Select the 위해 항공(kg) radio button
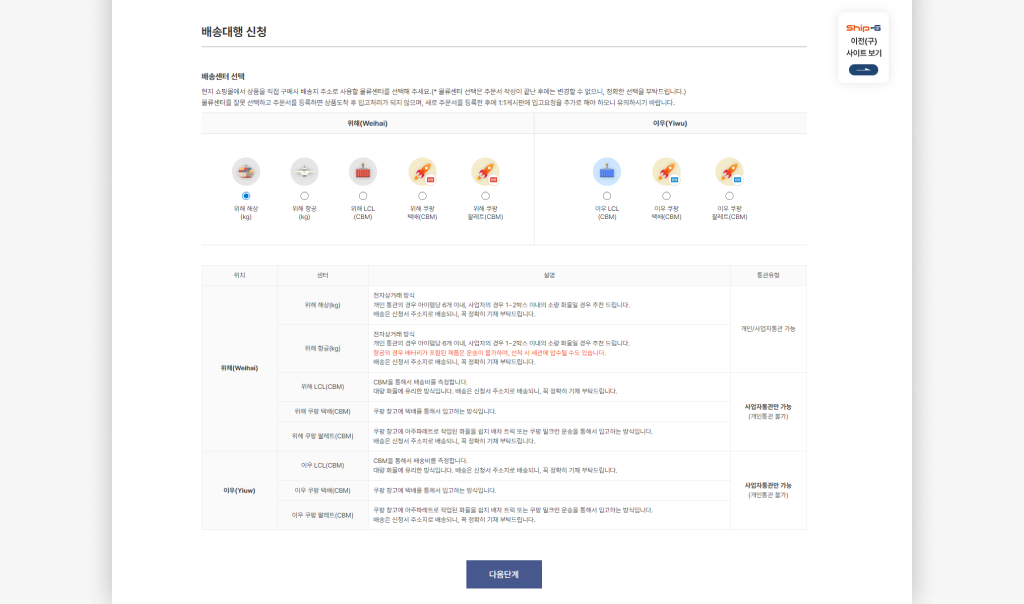This screenshot has width=1024, height=604. (x=304, y=196)
